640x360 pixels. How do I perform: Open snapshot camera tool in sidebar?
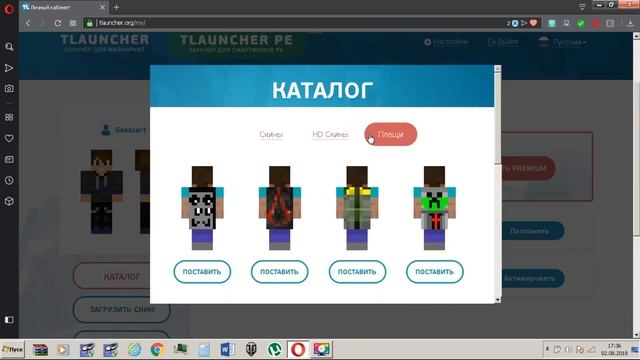click(9, 88)
